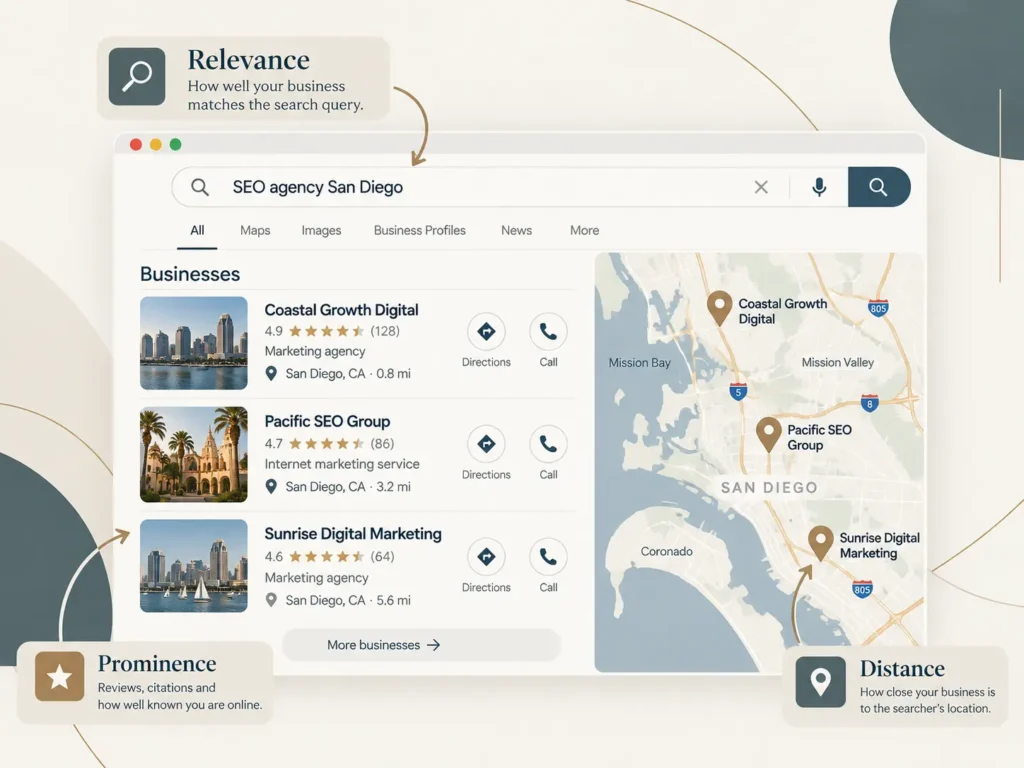Open the Coastal Growth Digital listing title
1024x768 pixels.
[x=342, y=310]
